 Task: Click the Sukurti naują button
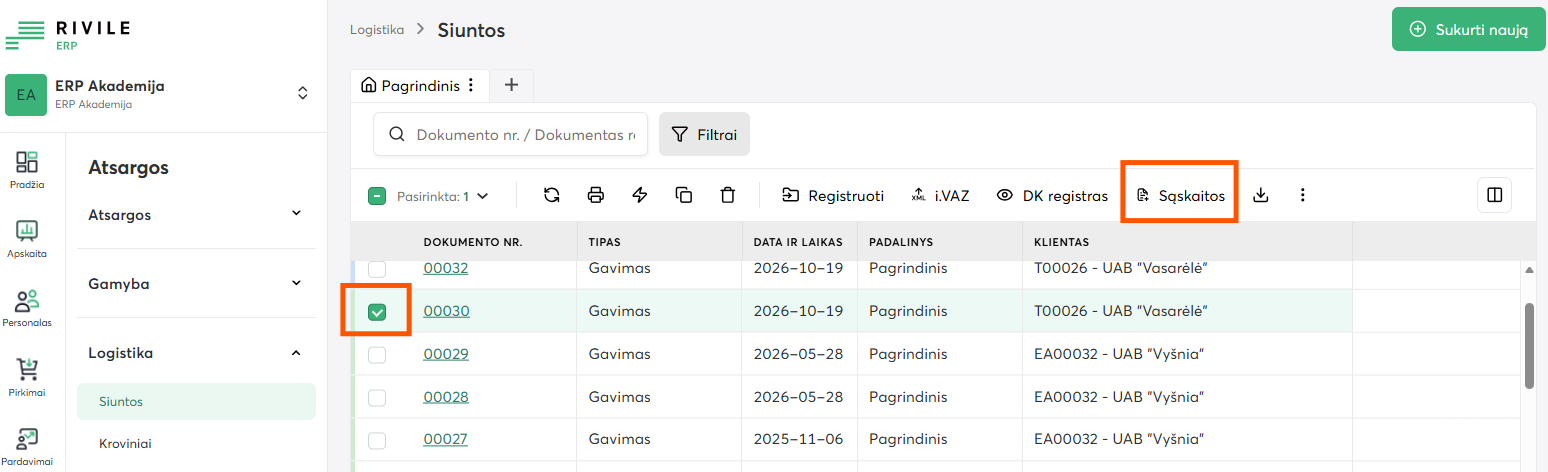[1469, 30]
